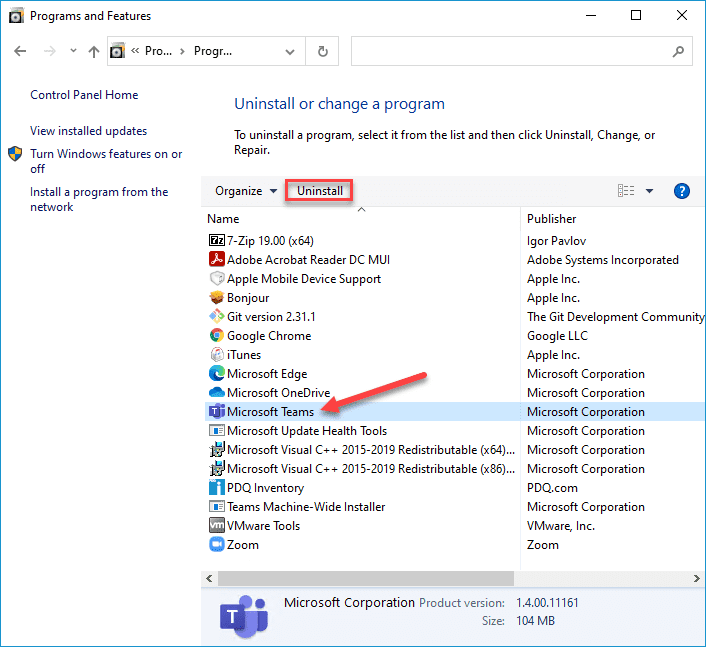706x647 pixels.
Task: Click the PDQ Inventory icon
Action: (x=217, y=488)
